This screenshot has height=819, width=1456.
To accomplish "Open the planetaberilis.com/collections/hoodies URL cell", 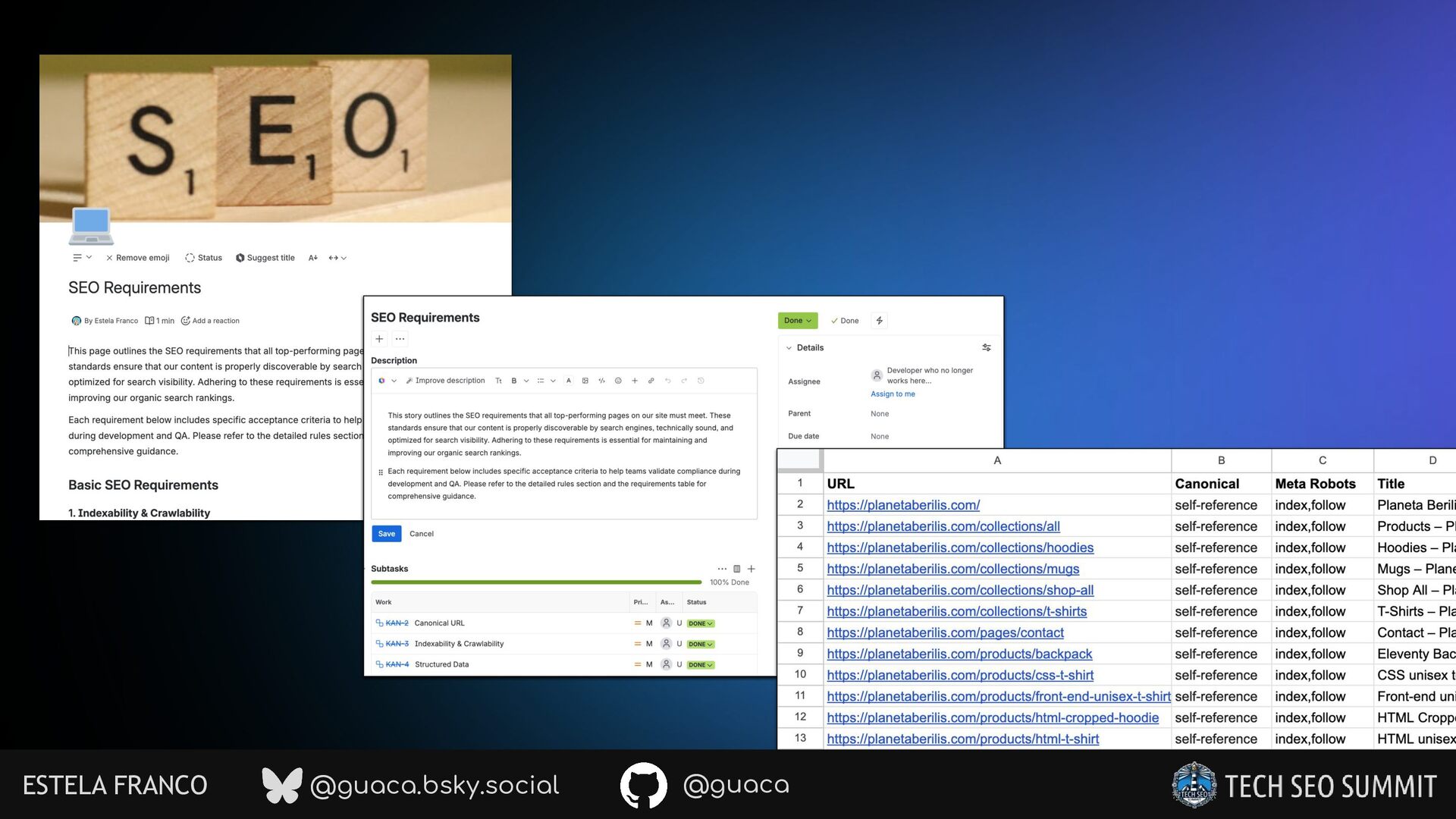I will click(960, 548).
